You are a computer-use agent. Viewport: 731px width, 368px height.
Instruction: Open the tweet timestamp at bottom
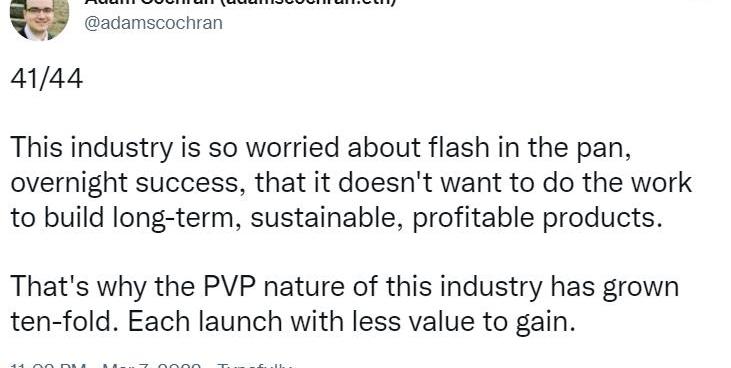click(x=106, y=365)
